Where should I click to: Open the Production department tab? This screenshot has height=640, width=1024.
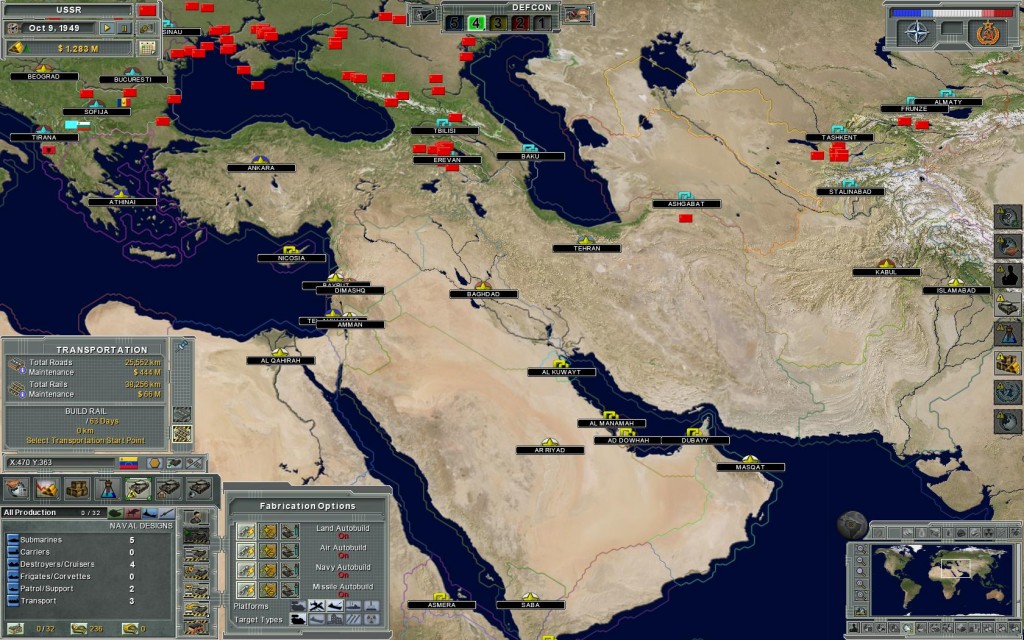click(x=138, y=488)
